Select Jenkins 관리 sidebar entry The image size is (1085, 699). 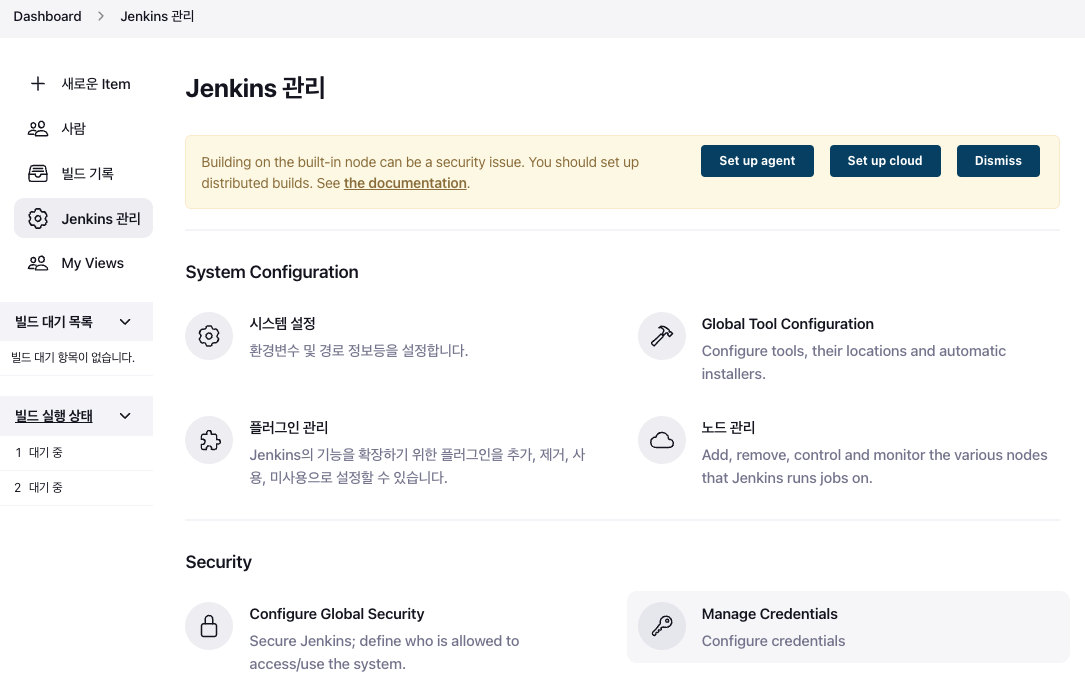(x=83, y=219)
